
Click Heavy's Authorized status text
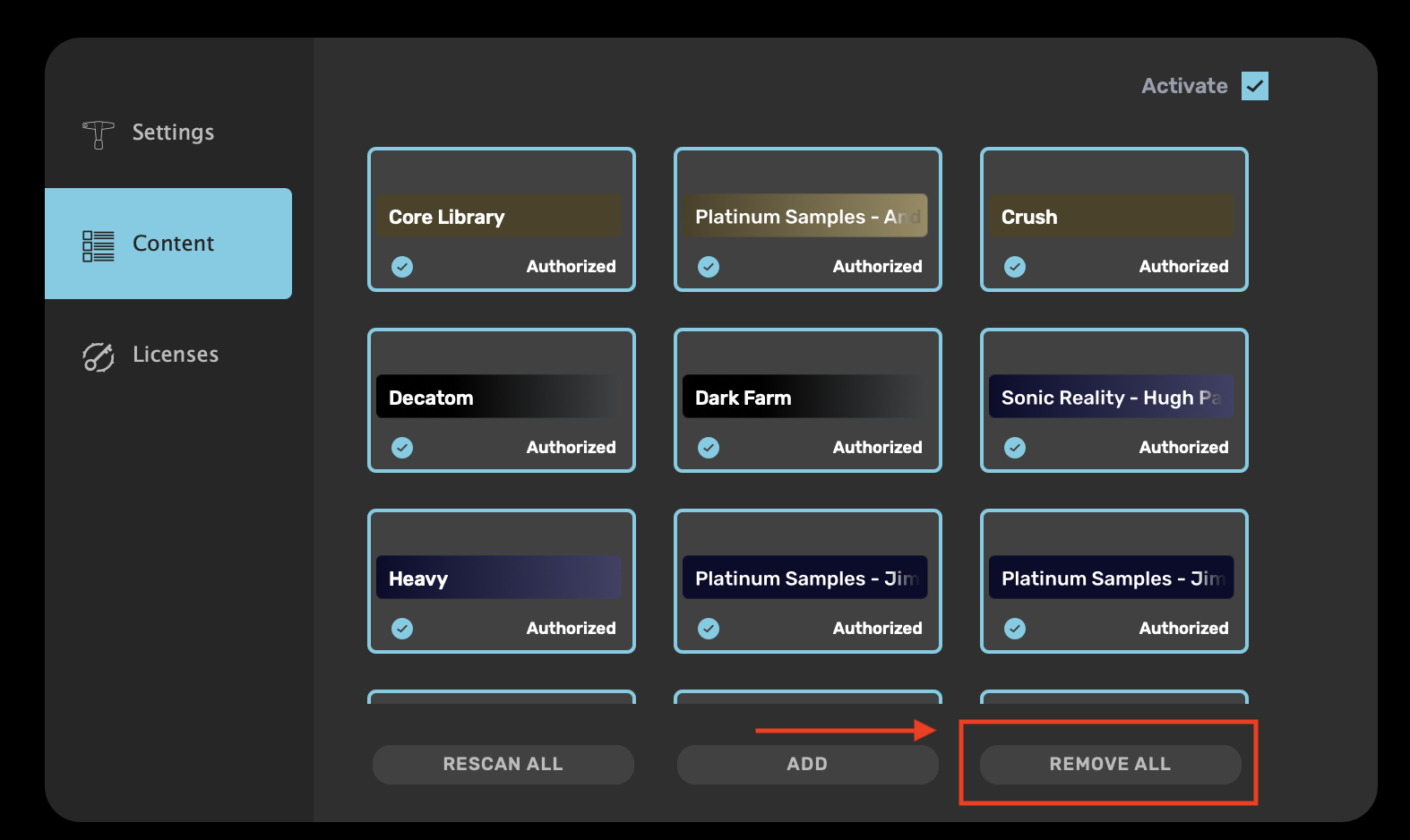571,629
